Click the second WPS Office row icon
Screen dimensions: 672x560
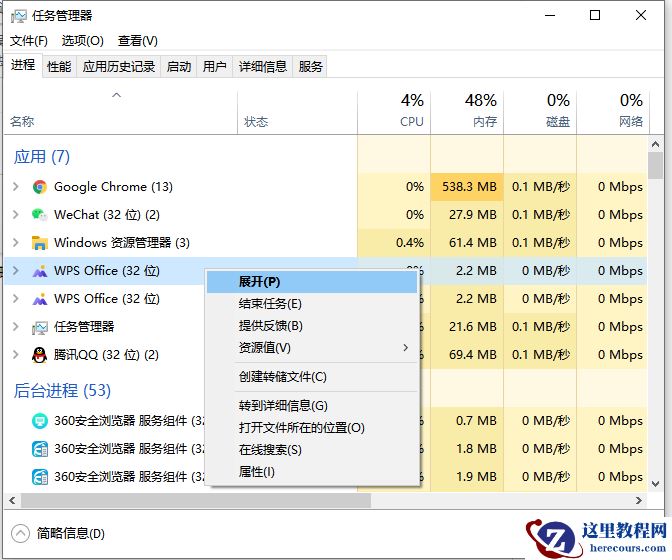pos(39,299)
